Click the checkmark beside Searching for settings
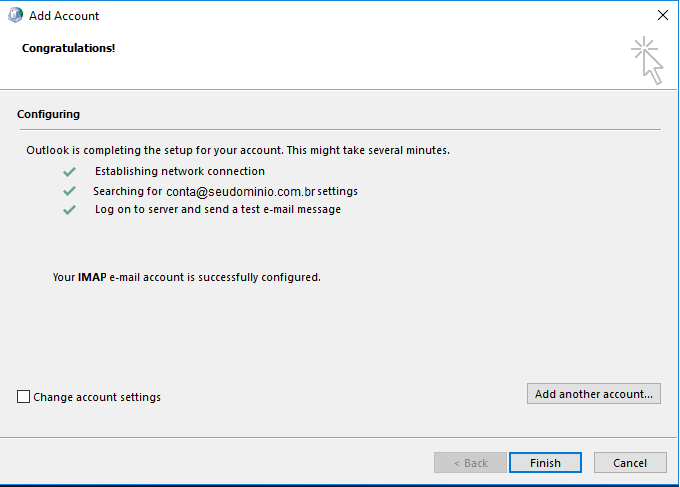The image size is (680, 487). (69, 190)
